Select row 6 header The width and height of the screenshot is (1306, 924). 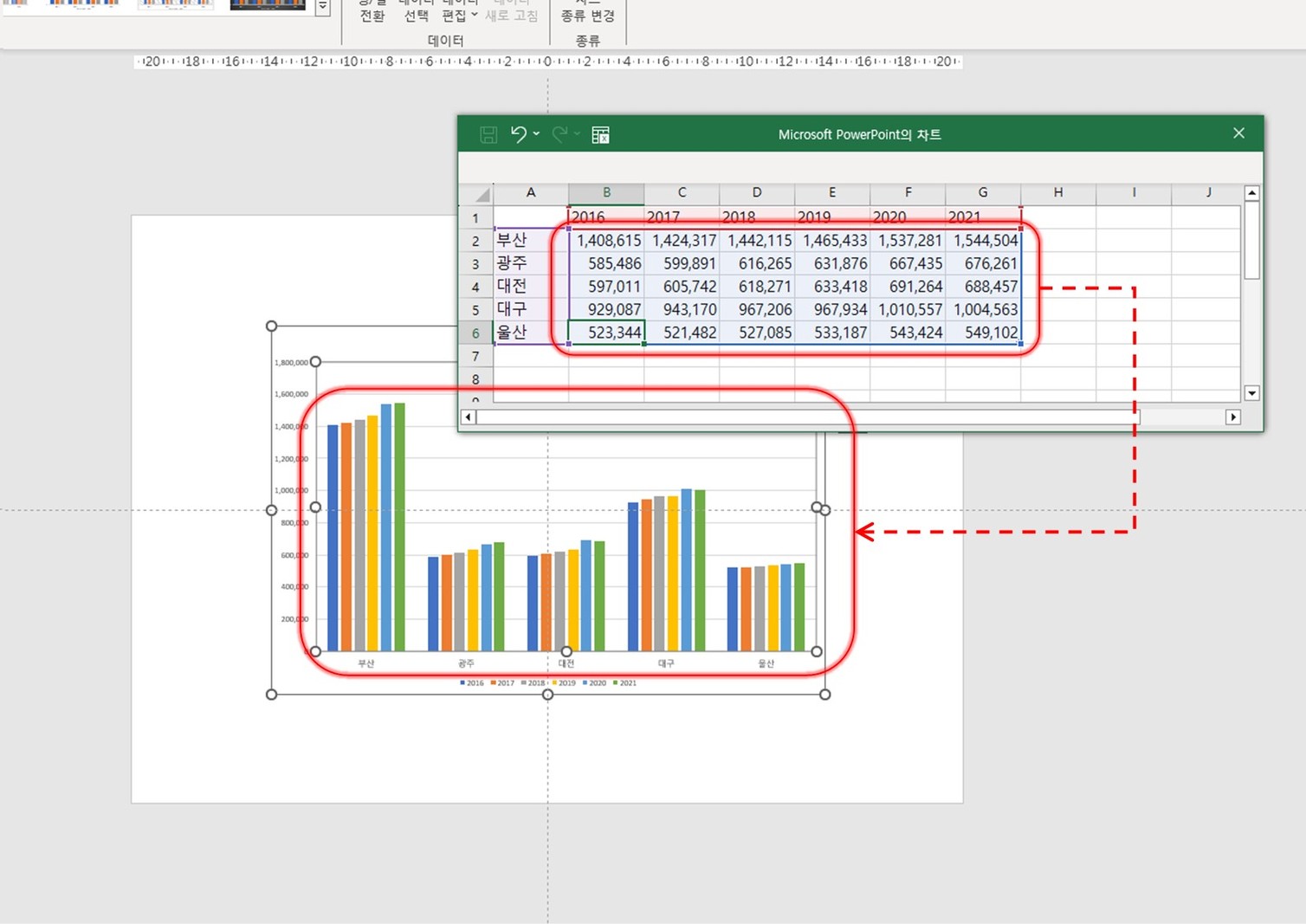coord(475,333)
